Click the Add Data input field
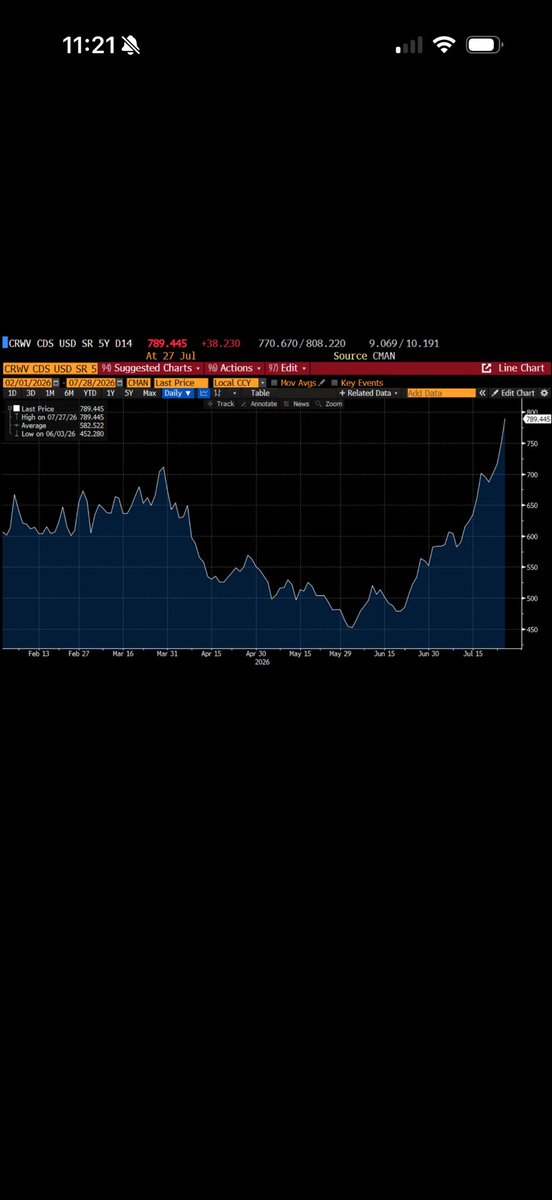Viewport: 552px width, 1200px height. (441, 393)
